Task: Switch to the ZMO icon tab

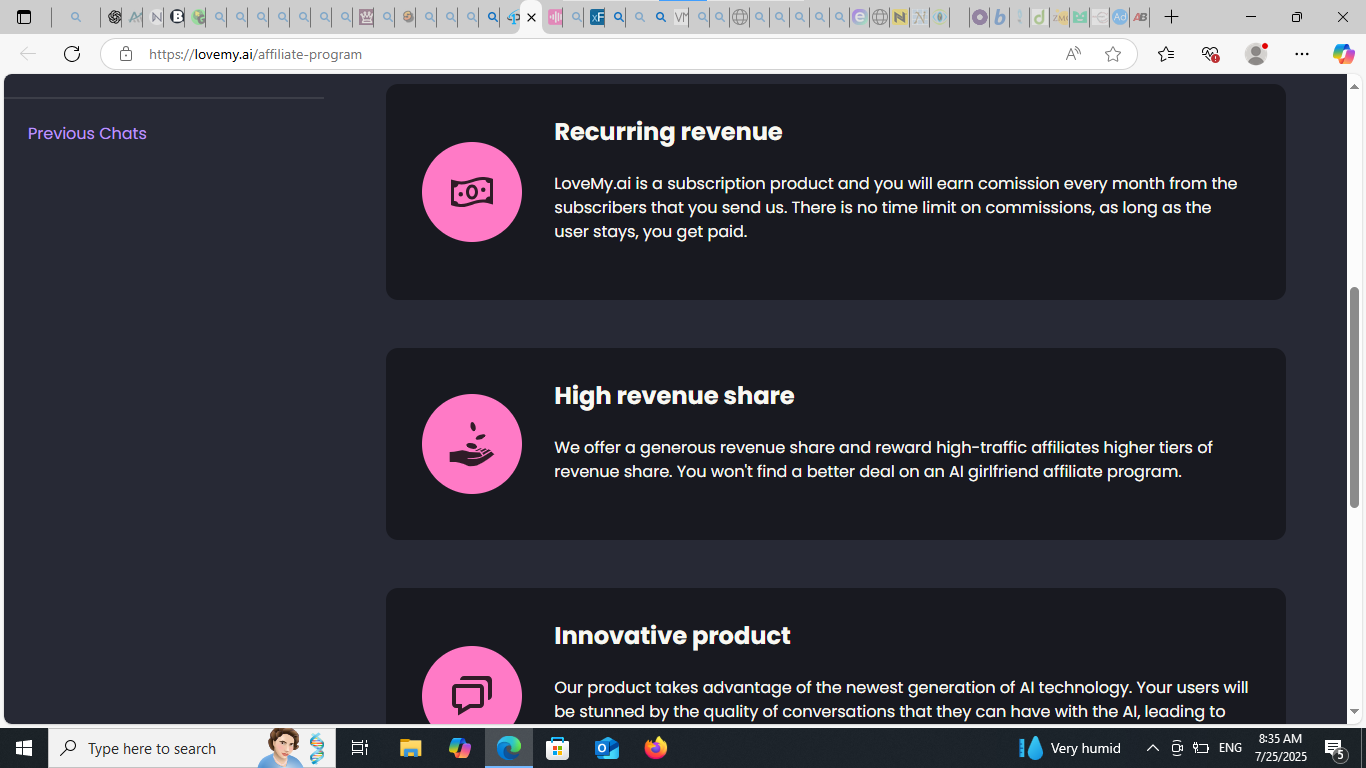Action: coord(1059,17)
